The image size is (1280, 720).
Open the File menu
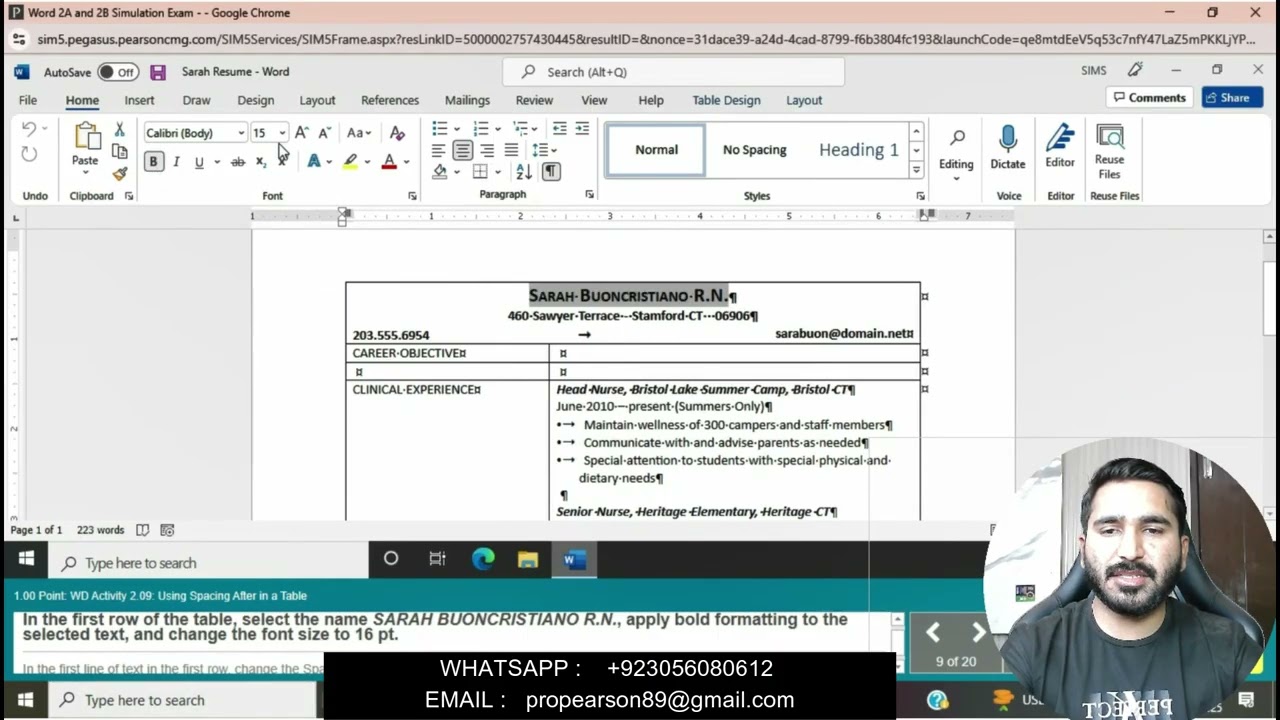pos(28,100)
